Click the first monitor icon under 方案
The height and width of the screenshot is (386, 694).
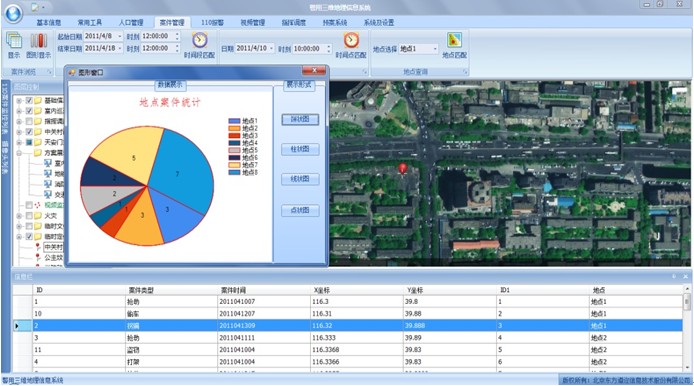click(48, 163)
